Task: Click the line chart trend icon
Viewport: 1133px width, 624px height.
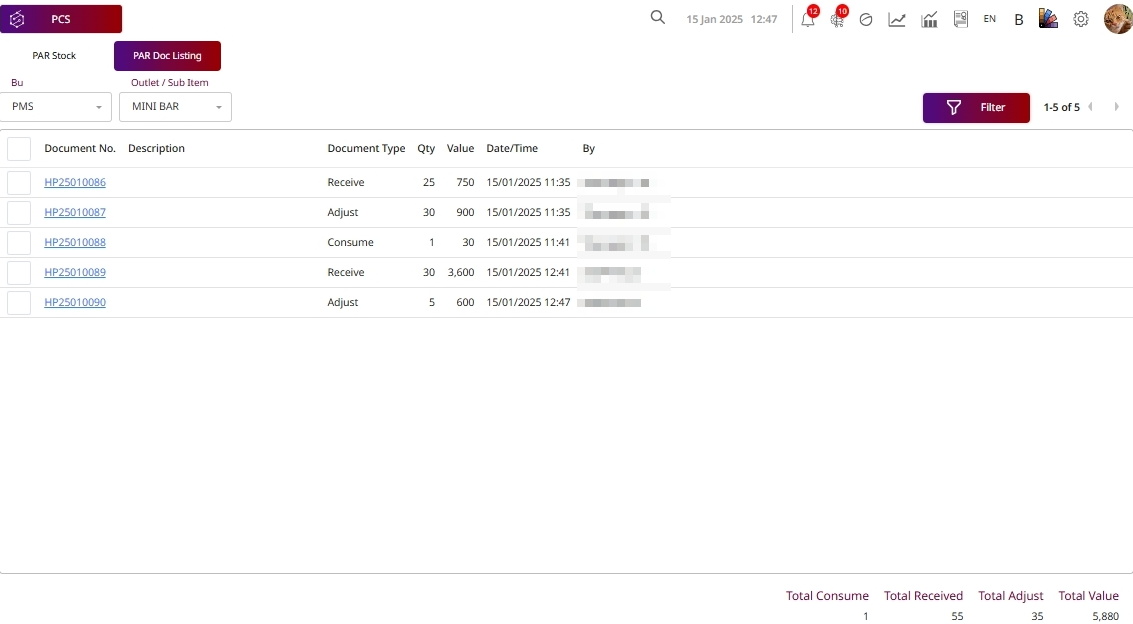Action: (897, 19)
